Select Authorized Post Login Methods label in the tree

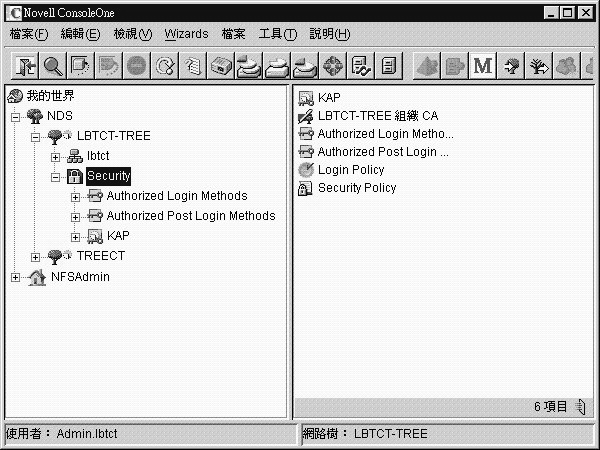tap(191, 216)
